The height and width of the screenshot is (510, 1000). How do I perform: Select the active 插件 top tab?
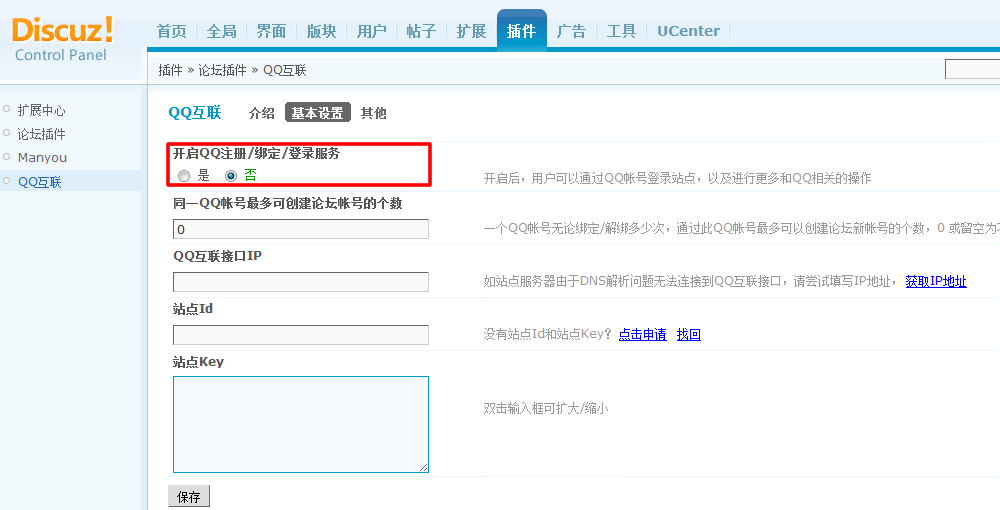point(521,31)
